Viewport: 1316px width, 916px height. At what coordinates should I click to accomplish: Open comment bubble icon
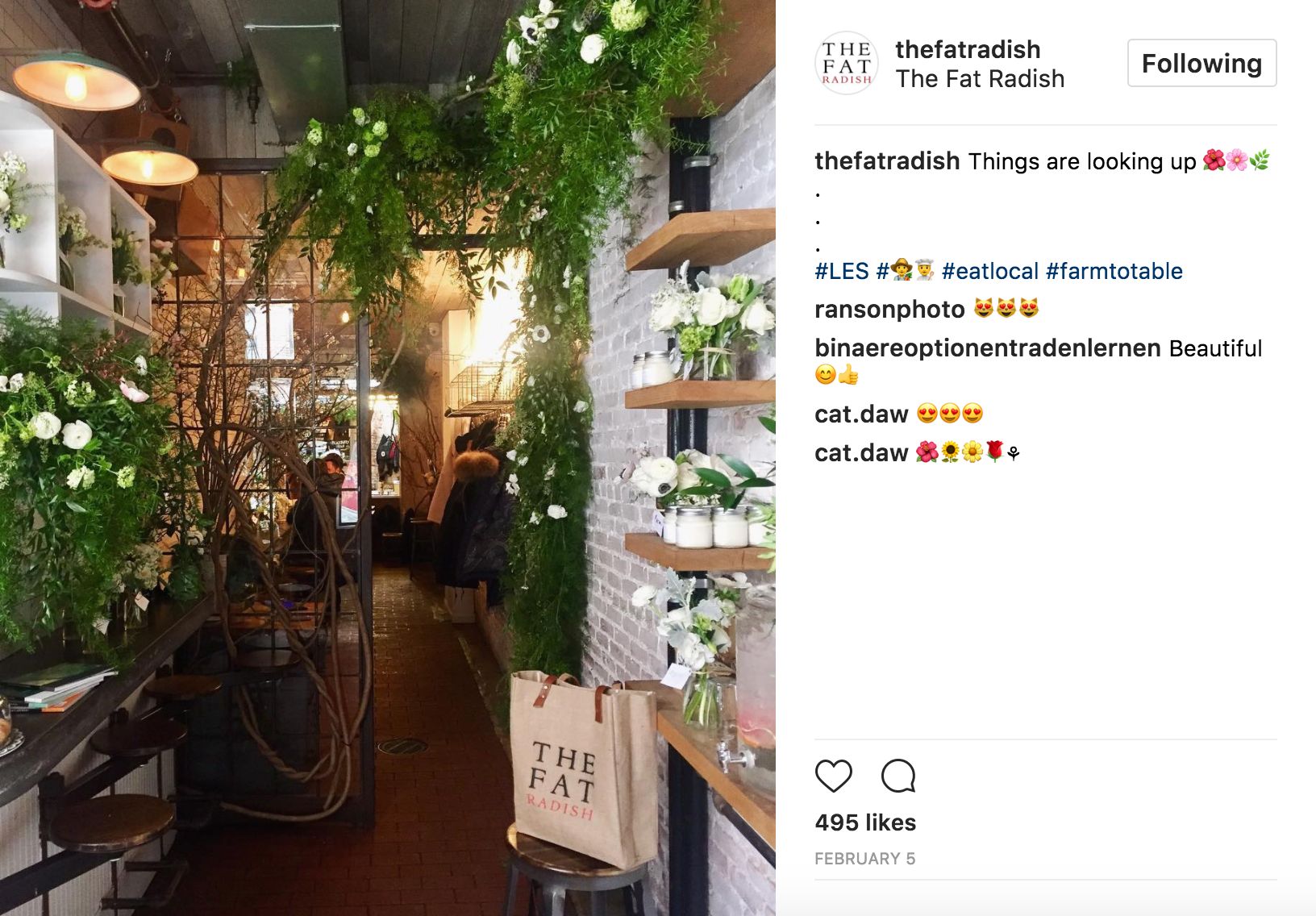point(898,776)
